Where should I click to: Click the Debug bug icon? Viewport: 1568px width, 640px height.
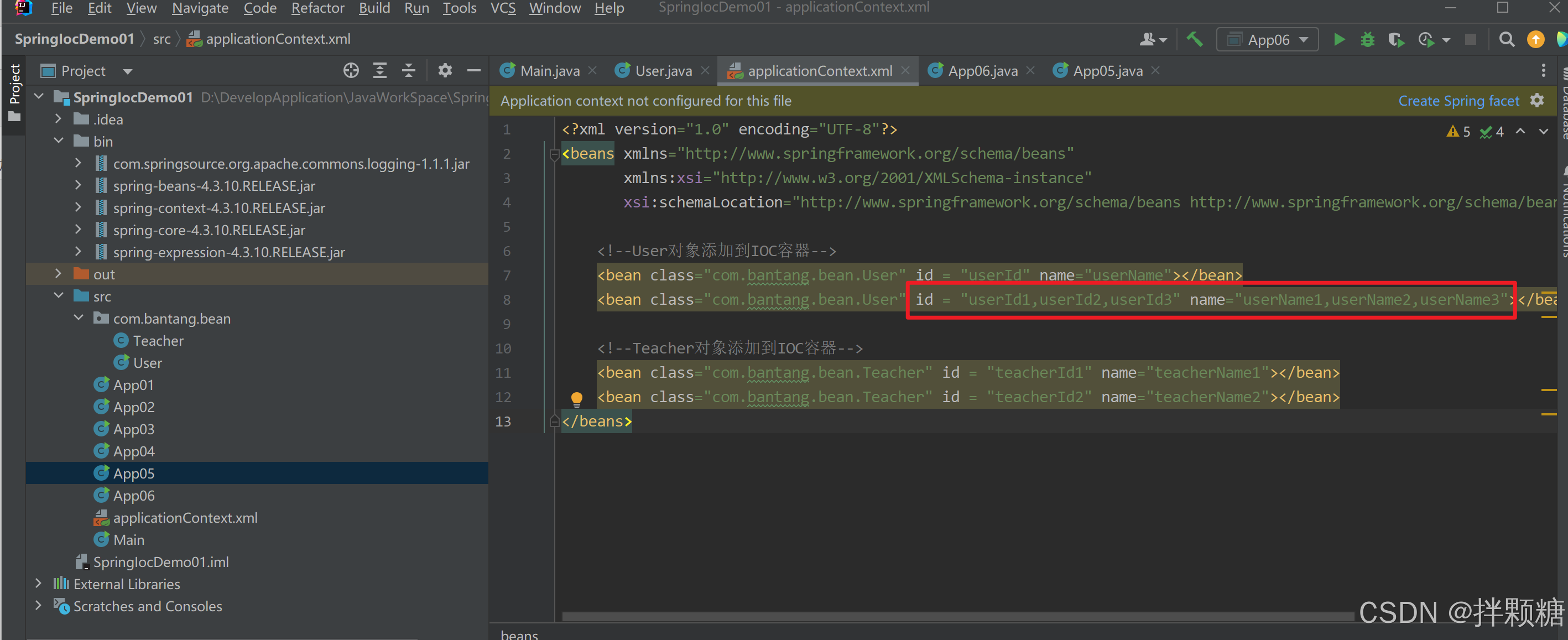1367,40
